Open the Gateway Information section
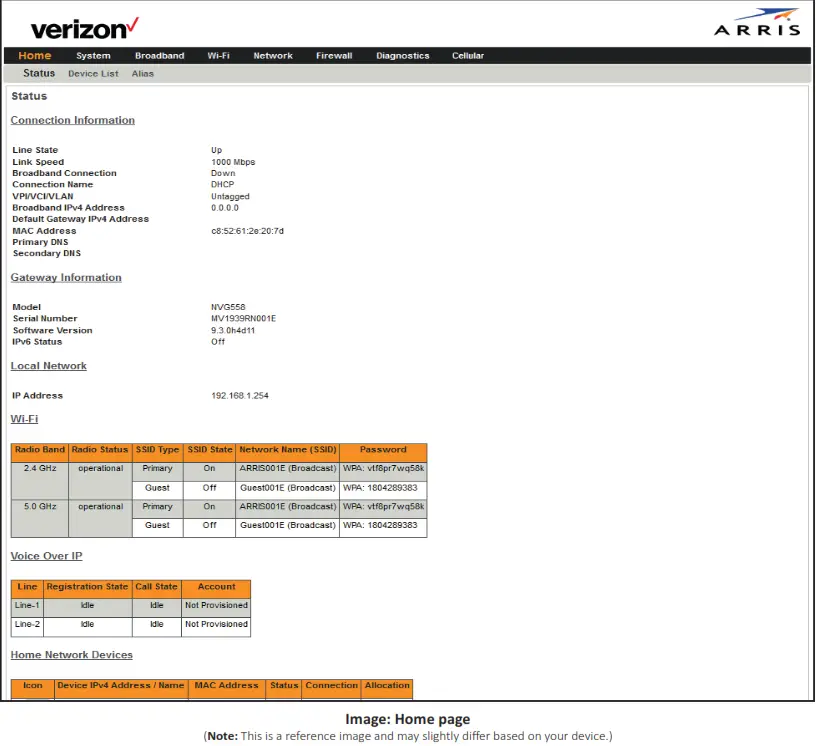 [66, 277]
